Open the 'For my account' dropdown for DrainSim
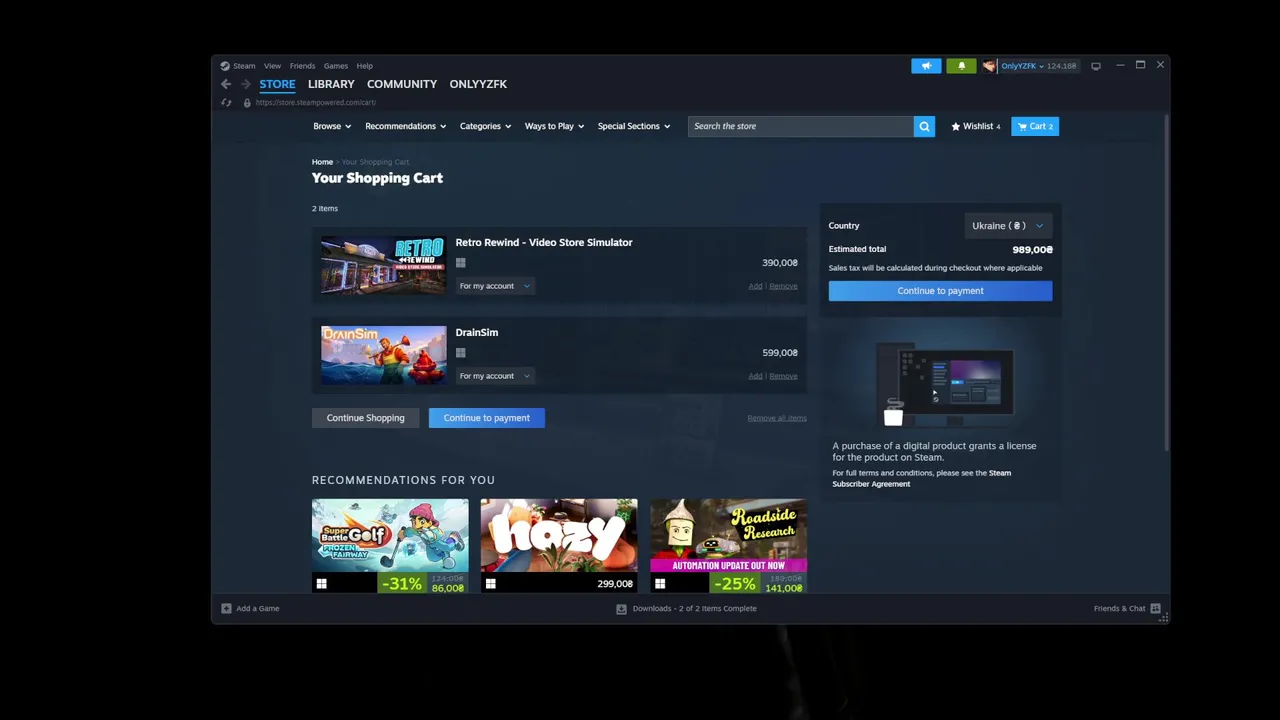Screen dimensions: 1280x720 [x=495, y=376]
